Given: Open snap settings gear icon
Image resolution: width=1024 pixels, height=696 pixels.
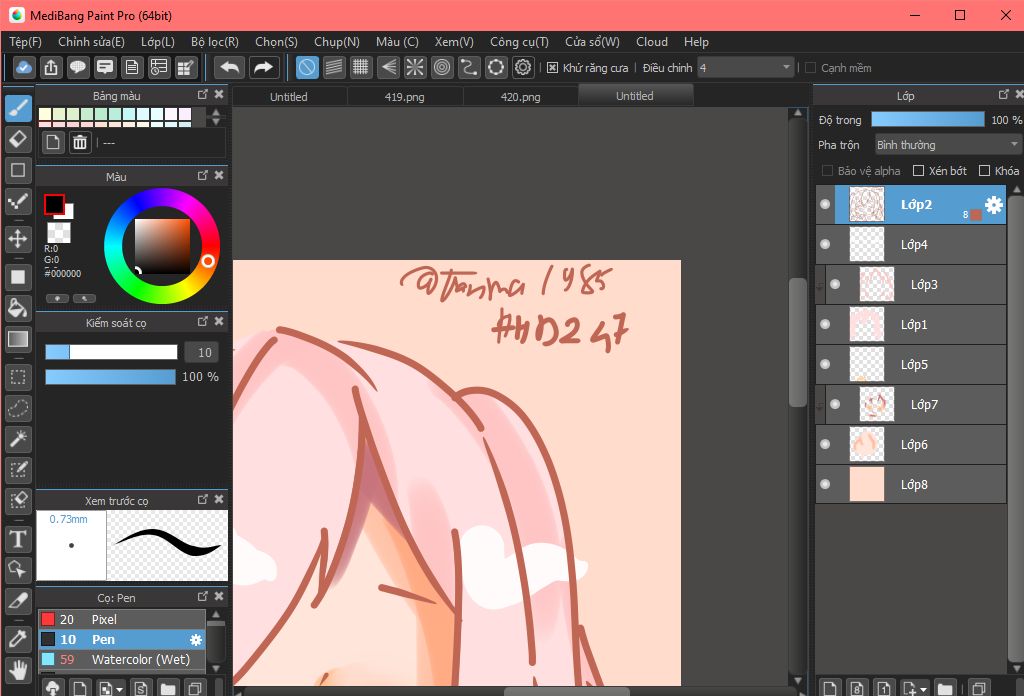Looking at the screenshot, I should (x=523, y=67).
